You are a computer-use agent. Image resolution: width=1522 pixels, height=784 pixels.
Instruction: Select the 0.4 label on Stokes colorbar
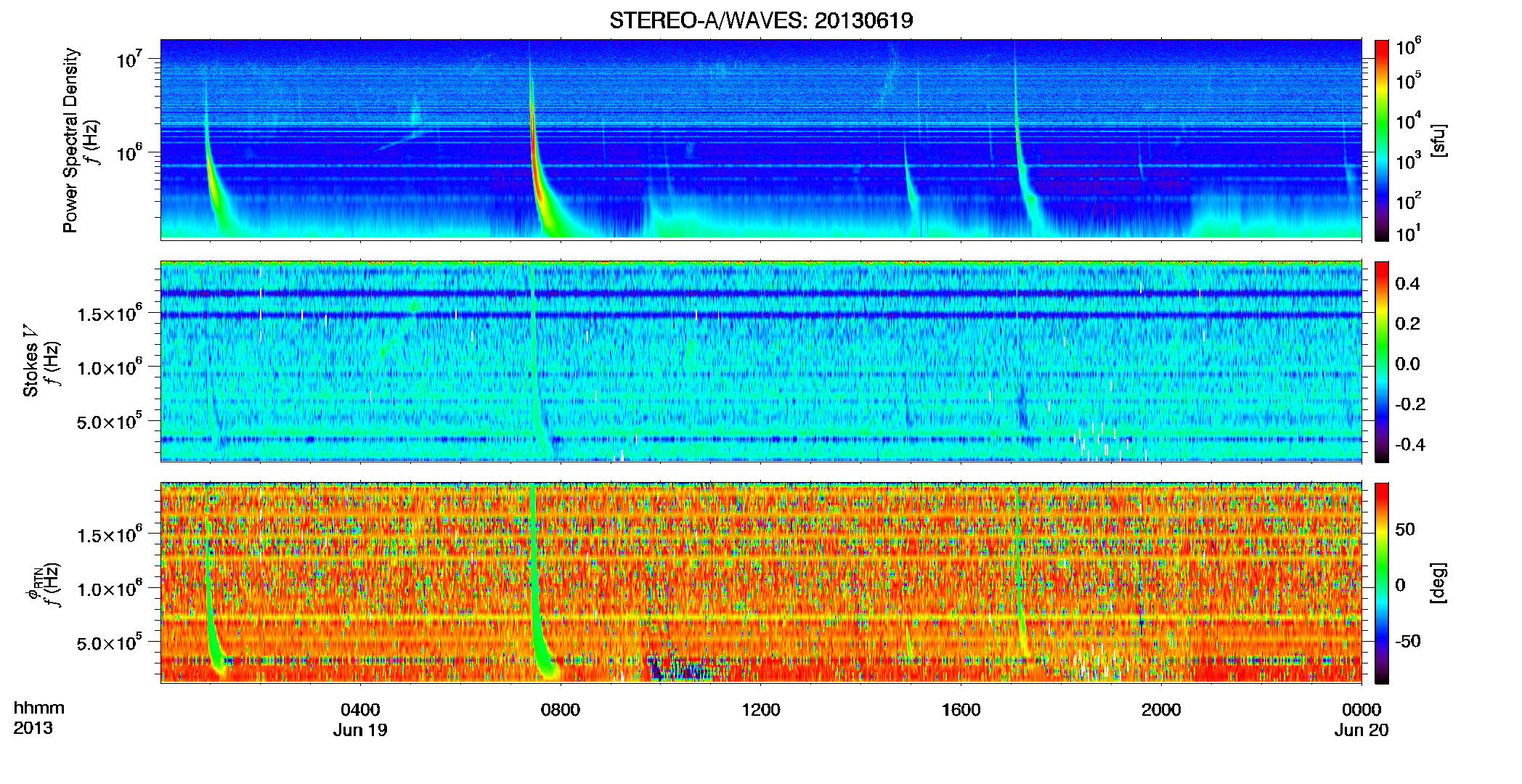click(1407, 284)
